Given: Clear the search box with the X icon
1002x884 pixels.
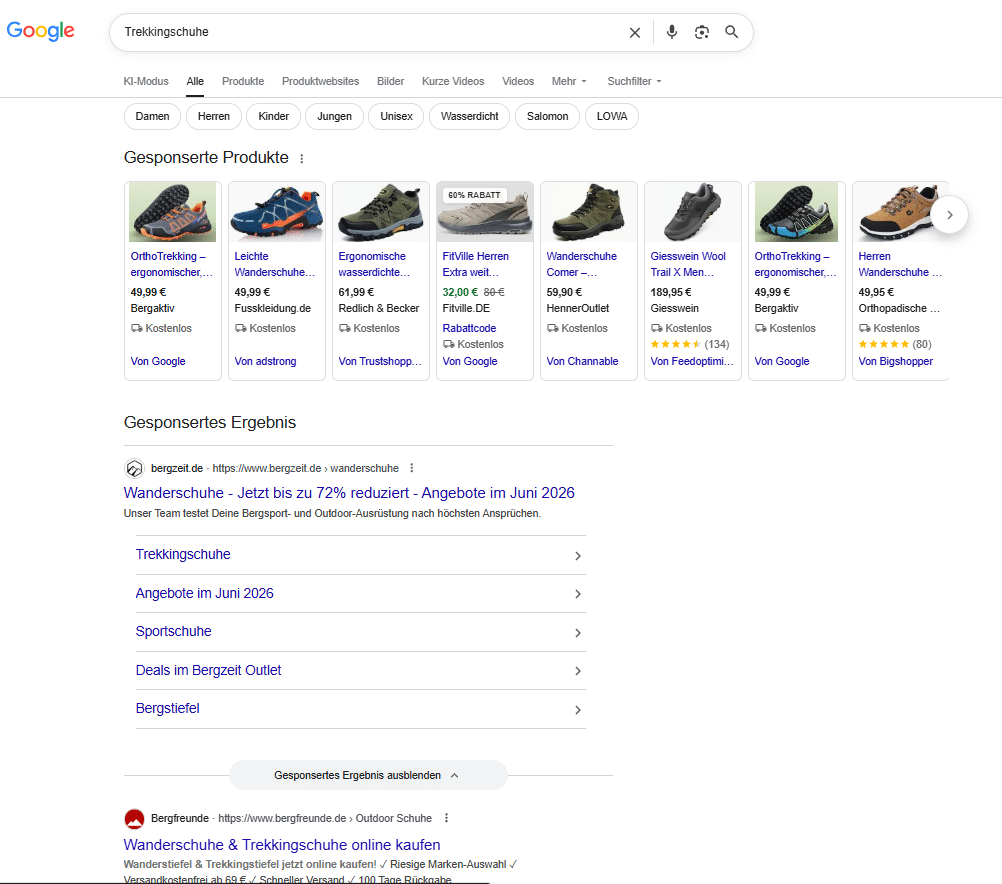Looking at the screenshot, I should [x=635, y=33].
